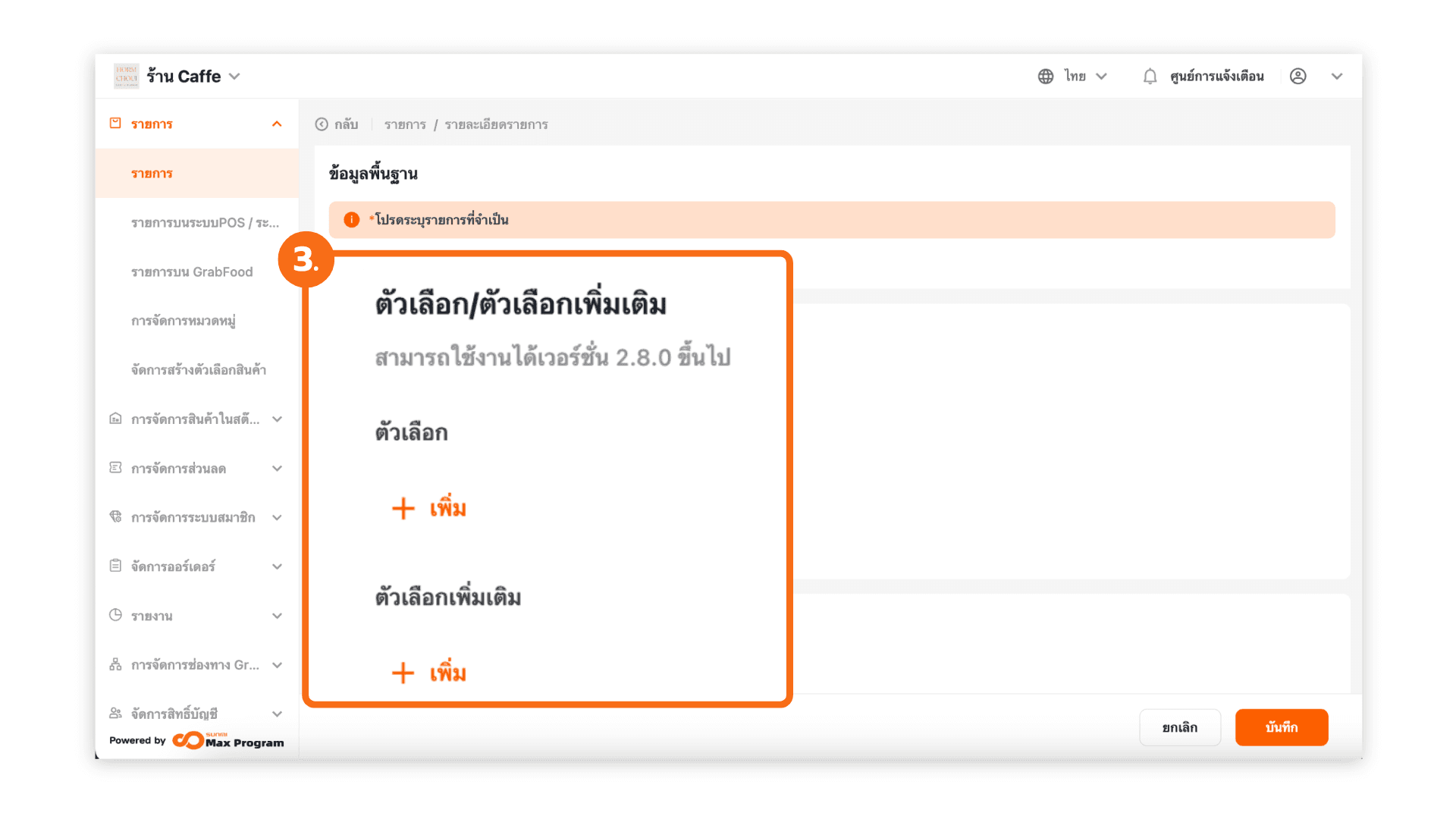This screenshot has width=1456, height=819.
Task: Click the Caffe store logo thumbnail
Action: click(x=126, y=76)
